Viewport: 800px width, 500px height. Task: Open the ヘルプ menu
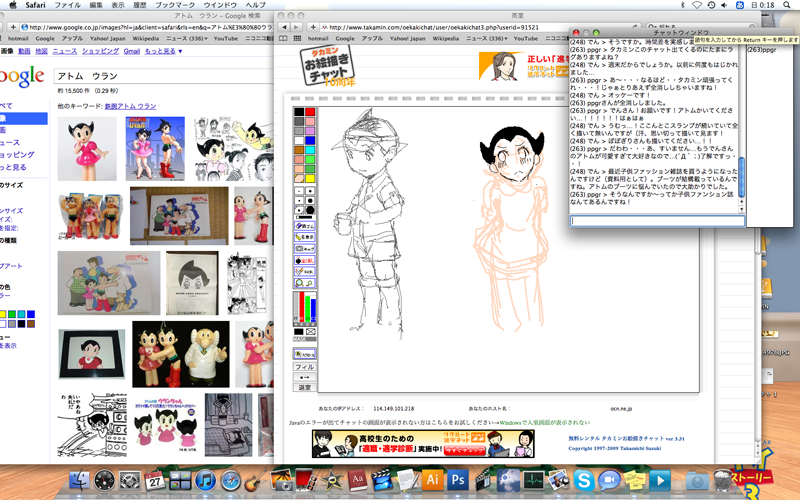click(x=255, y=5)
